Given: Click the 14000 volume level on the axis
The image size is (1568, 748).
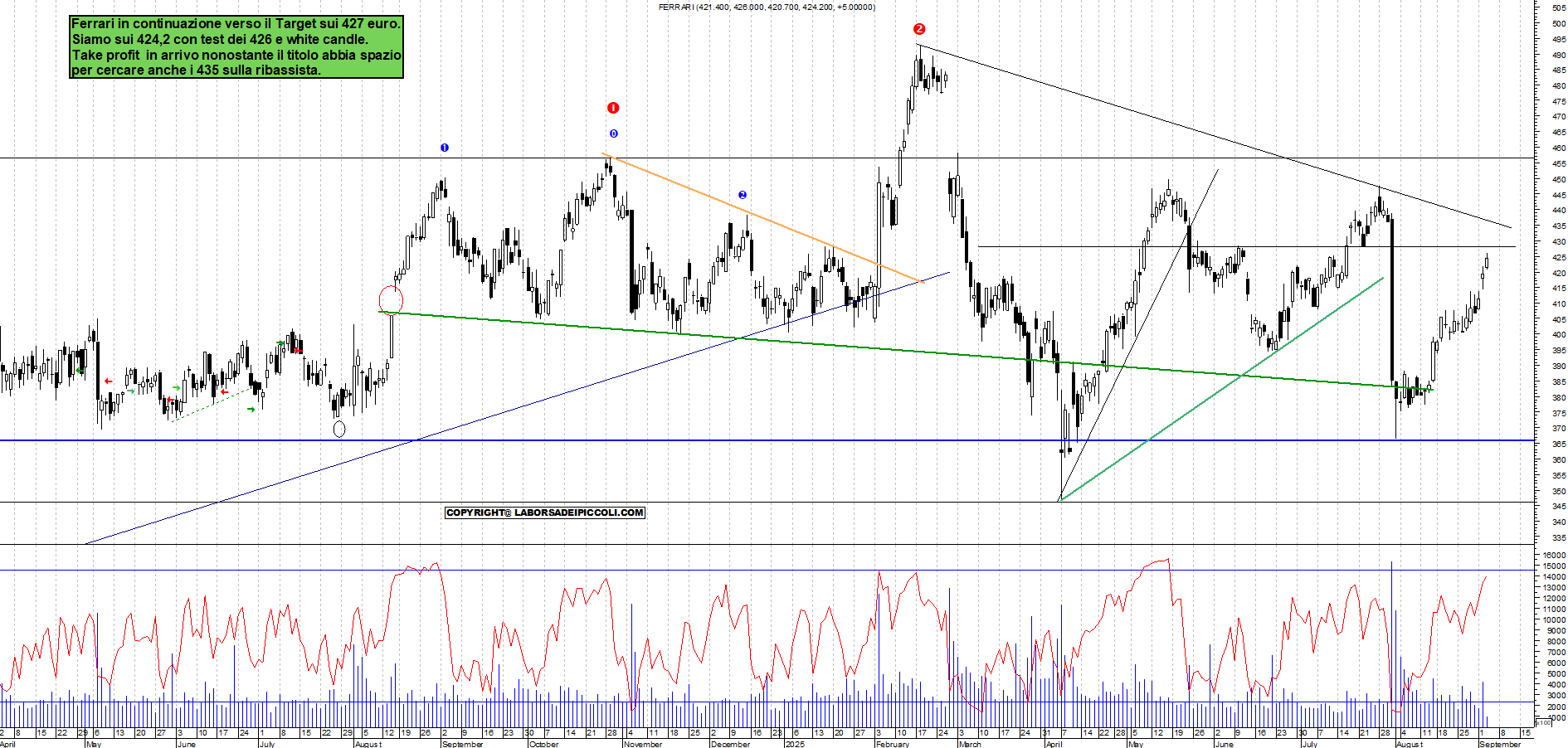Looking at the screenshot, I should click(1554, 577).
